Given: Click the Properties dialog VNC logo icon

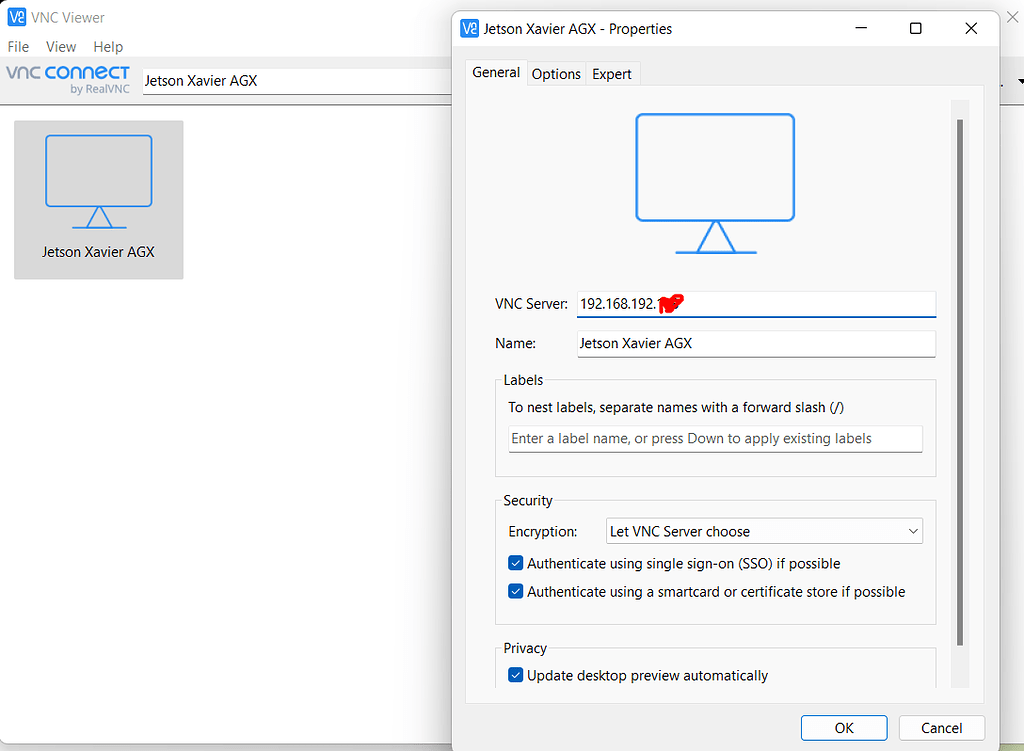Looking at the screenshot, I should click(x=469, y=29).
